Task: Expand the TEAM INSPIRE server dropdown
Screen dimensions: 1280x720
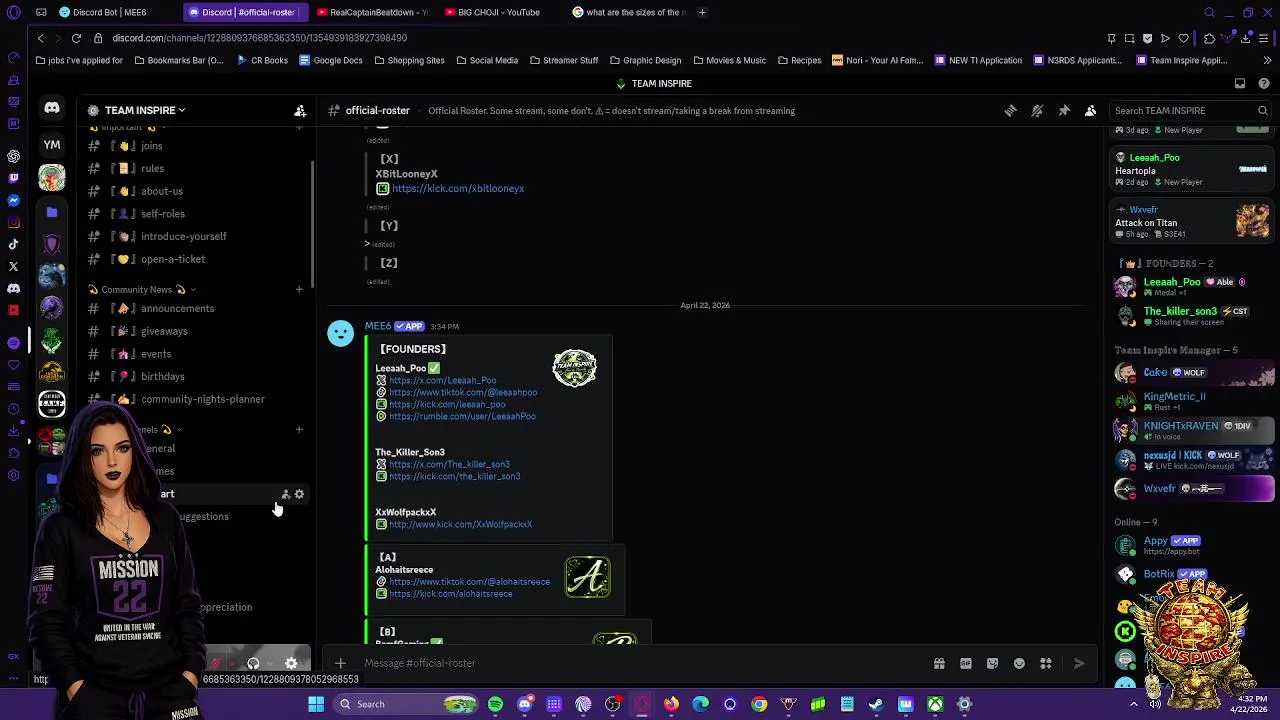Action: pyautogui.click(x=145, y=110)
